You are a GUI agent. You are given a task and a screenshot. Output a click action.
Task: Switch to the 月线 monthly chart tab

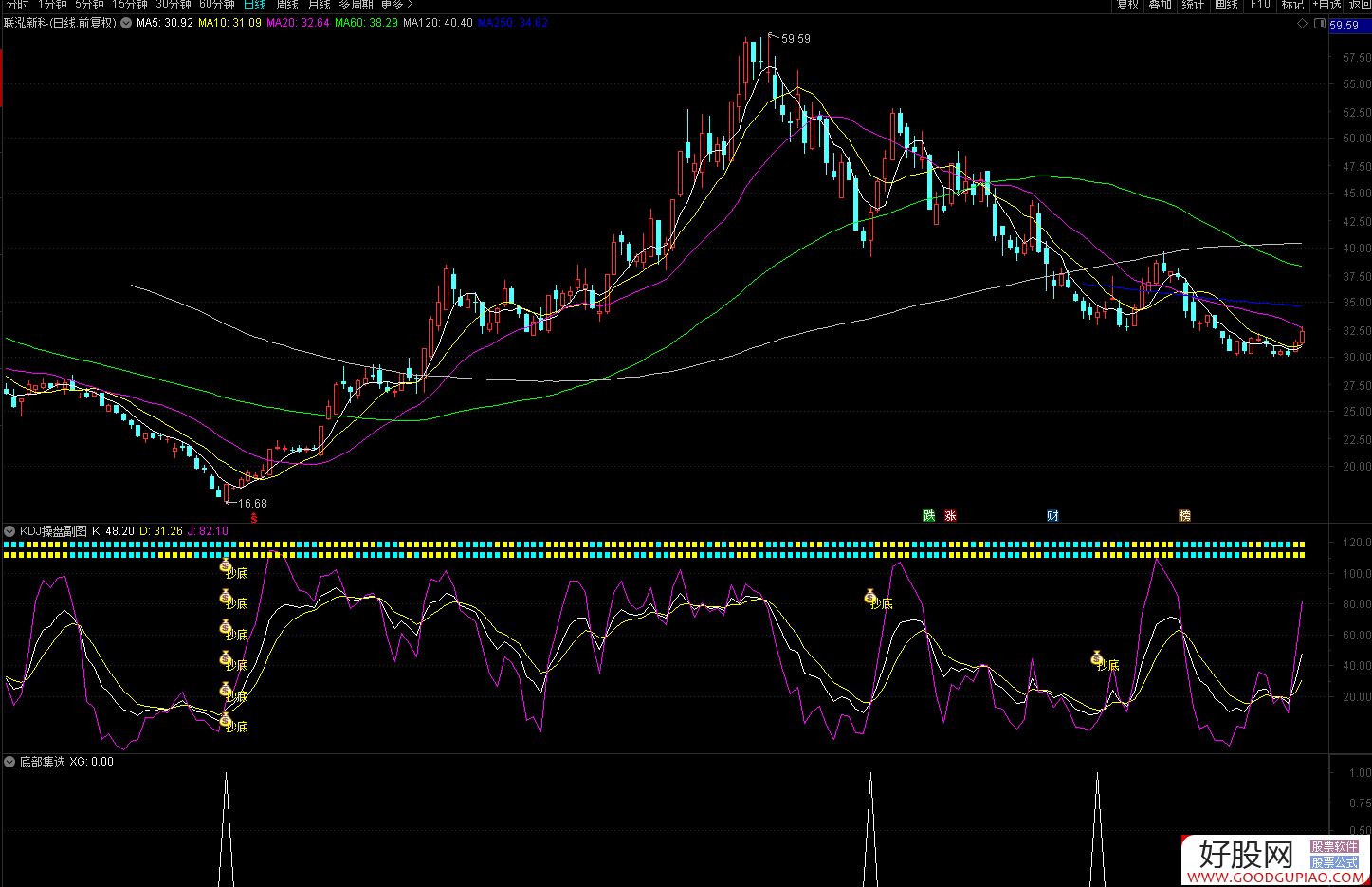click(319, 5)
